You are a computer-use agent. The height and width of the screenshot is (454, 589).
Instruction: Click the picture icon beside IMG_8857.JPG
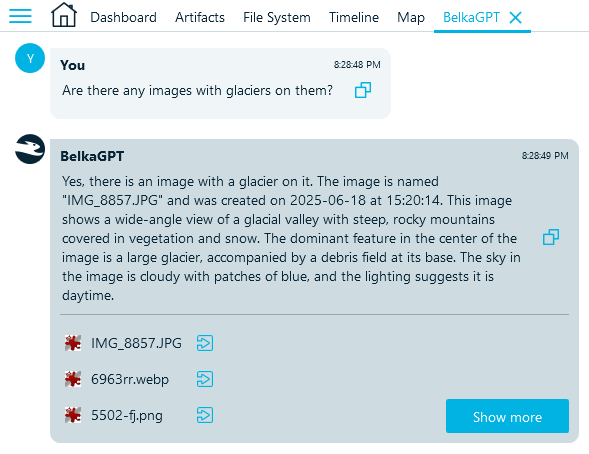pos(73,343)
